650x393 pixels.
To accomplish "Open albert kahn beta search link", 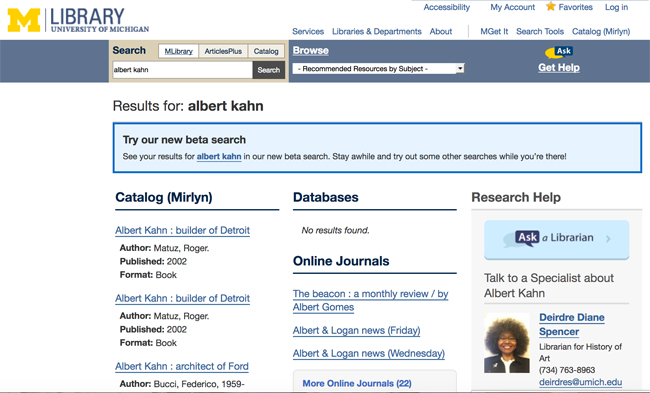I will click(x=219, y=157).
